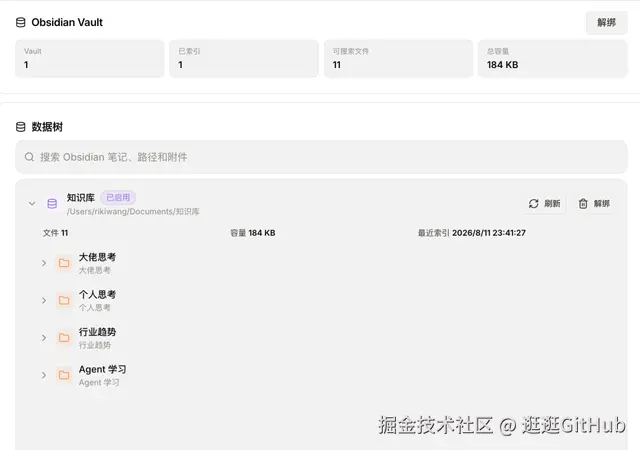Click the 可搜索文件 stat card

[x=398, y=58]
